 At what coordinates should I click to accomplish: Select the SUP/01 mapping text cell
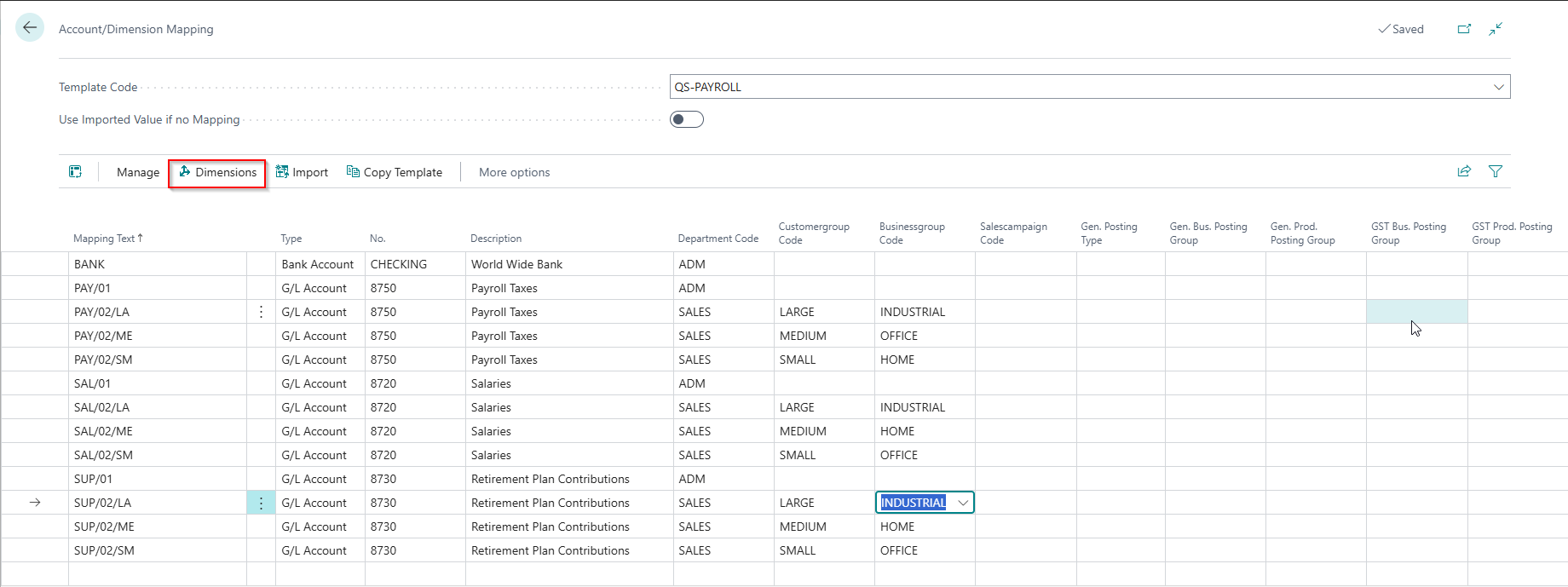point(157,479)
